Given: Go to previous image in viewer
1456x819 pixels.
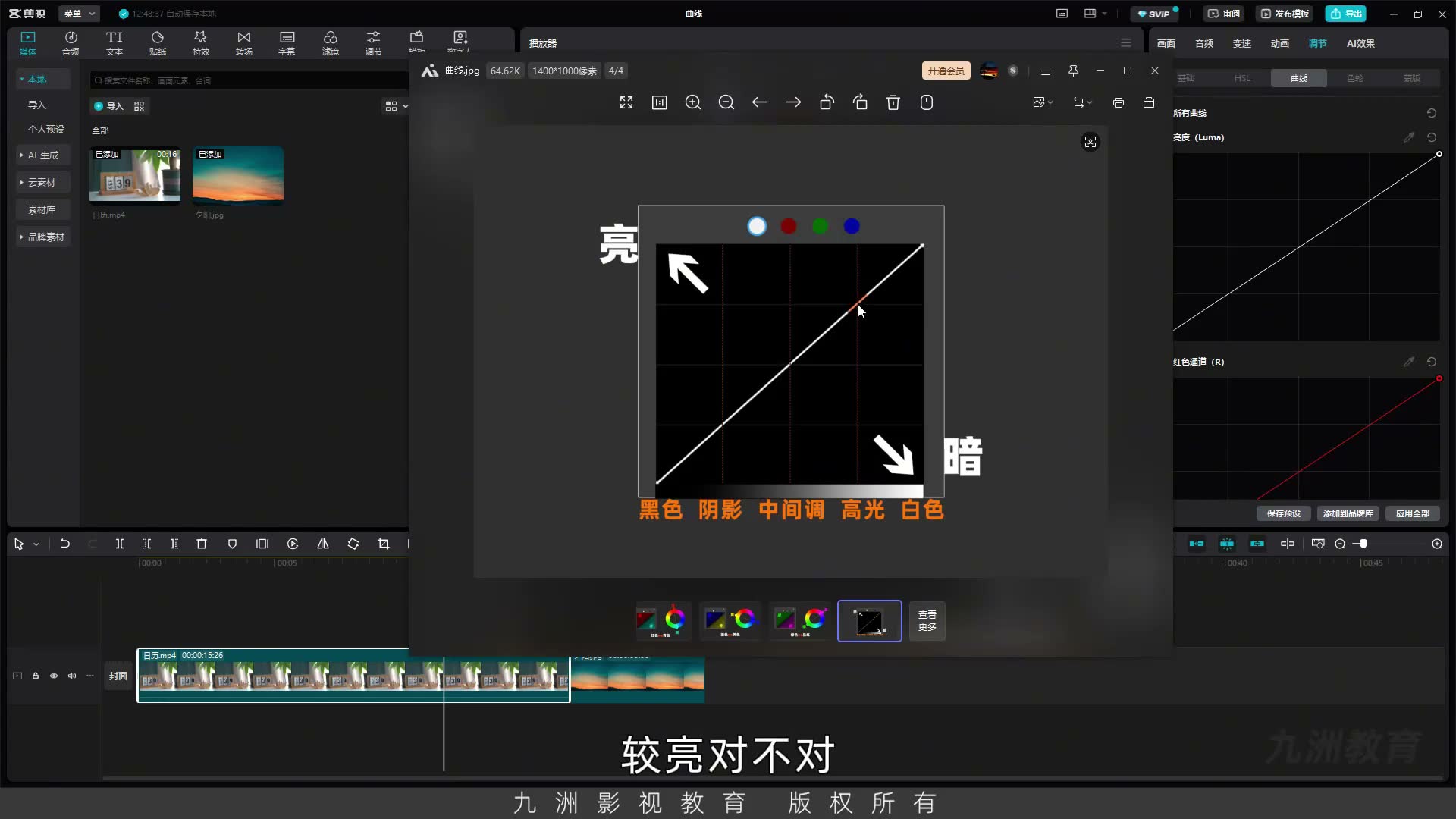Looking at the screenshot, I should 760,102.
